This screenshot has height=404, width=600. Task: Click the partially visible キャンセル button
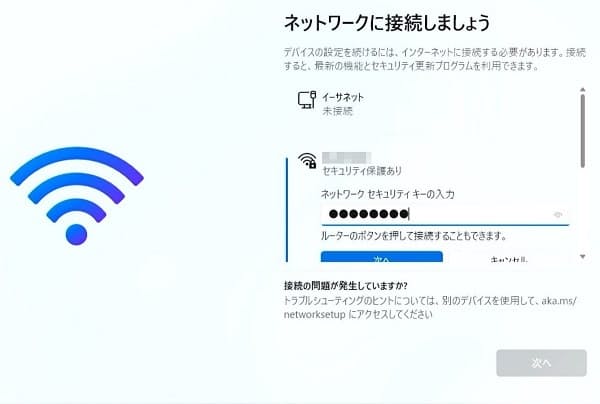509,259
